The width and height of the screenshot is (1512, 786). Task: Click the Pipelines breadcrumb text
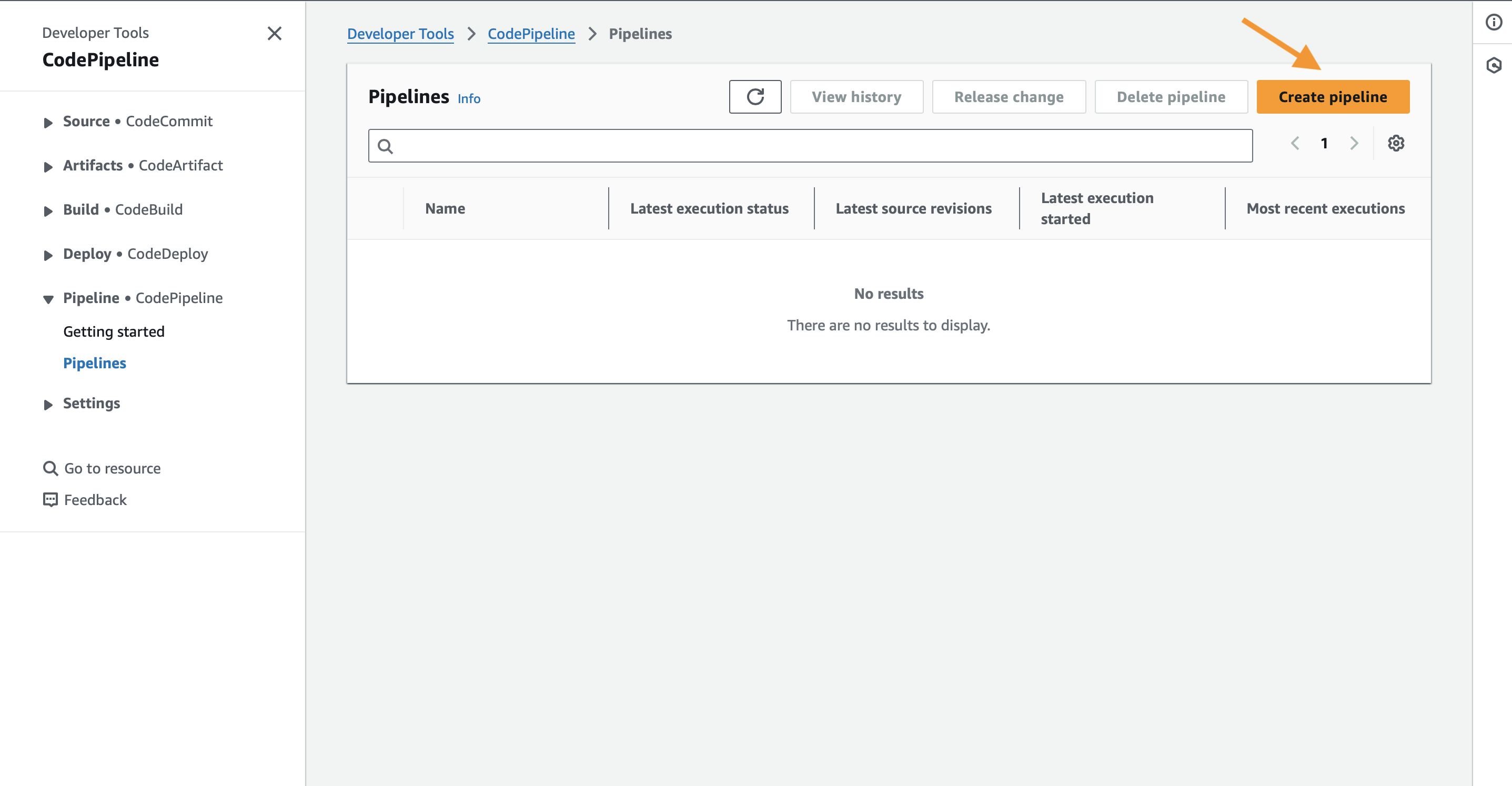[640, 34]
